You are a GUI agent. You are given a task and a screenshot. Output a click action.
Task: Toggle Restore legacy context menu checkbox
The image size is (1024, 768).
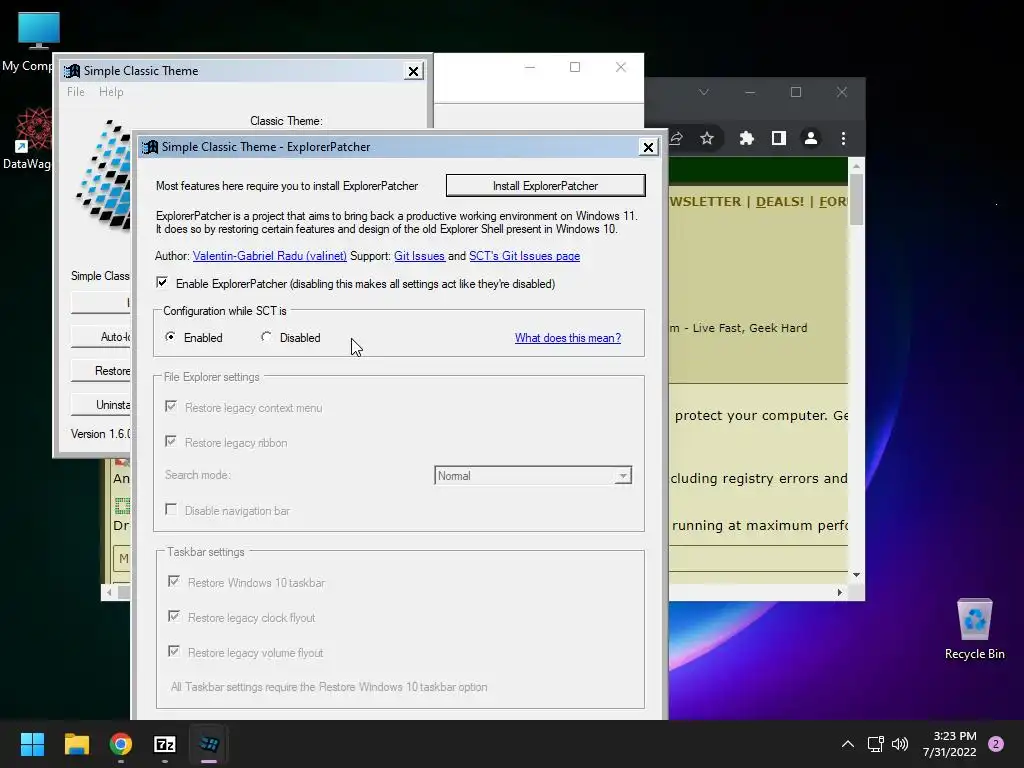pyautogui.click(x=171, y=407)
